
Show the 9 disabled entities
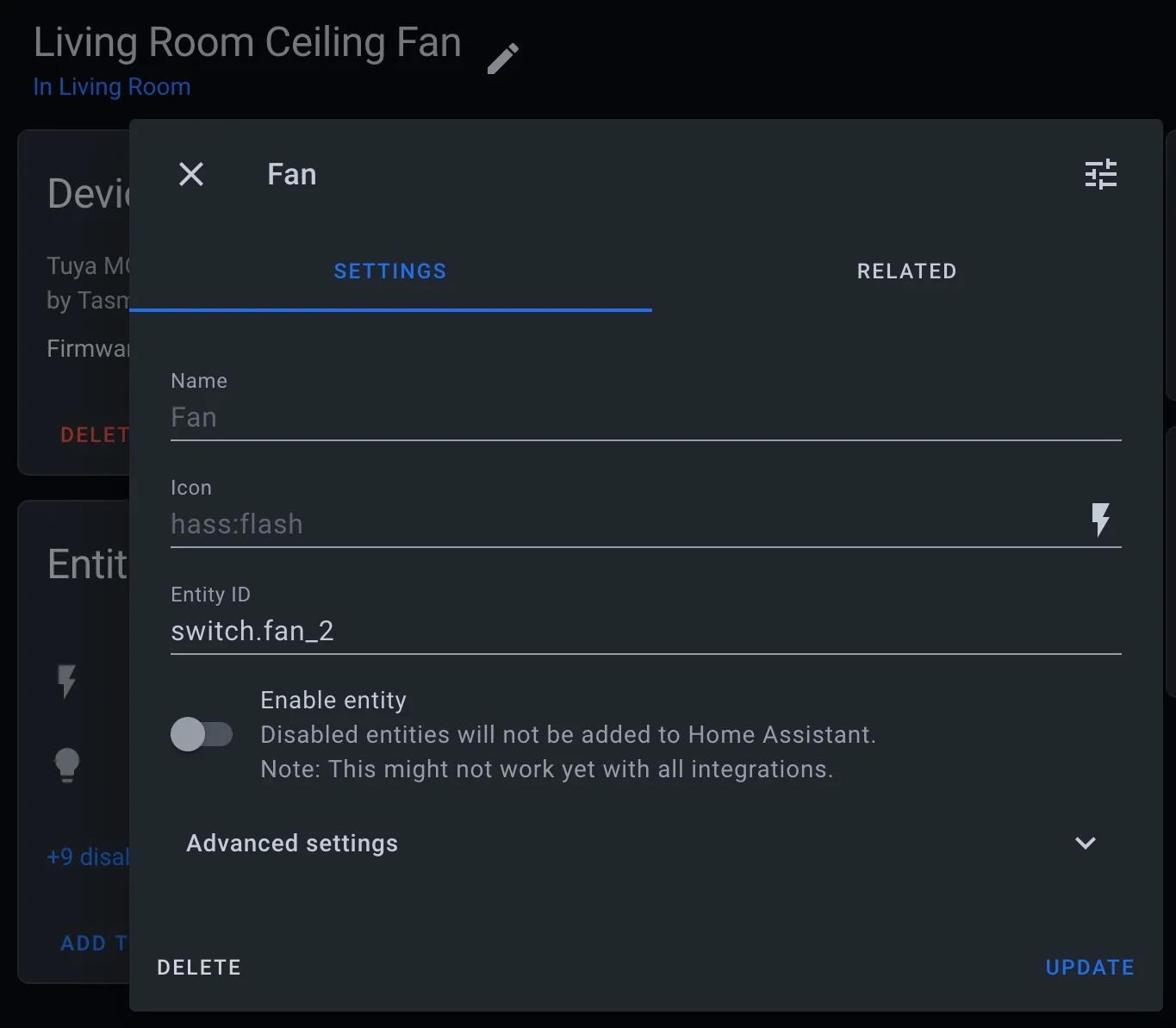(87, 857)
